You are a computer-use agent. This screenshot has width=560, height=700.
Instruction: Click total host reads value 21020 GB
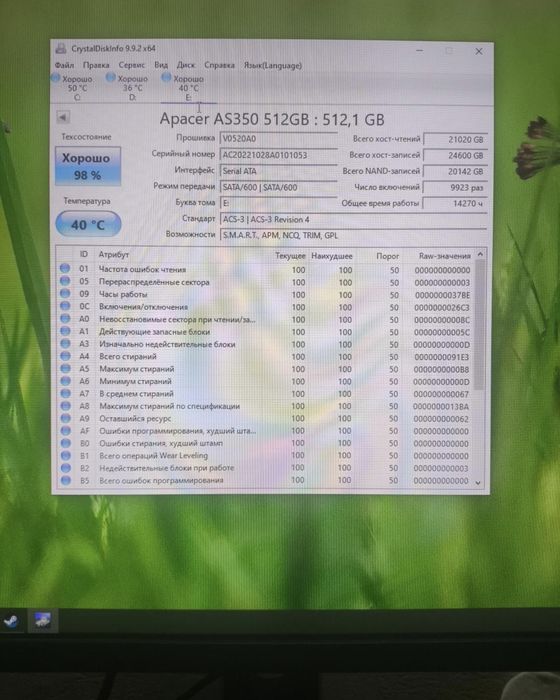click(x=456, y=139)
